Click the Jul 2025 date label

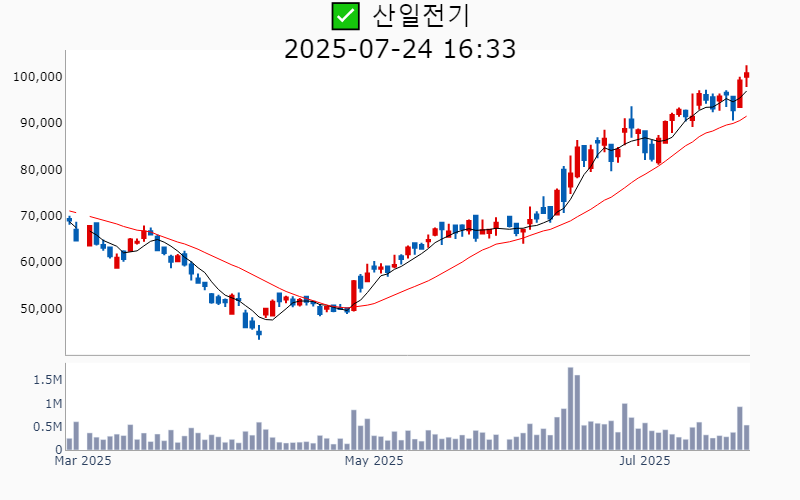[645, 461]
